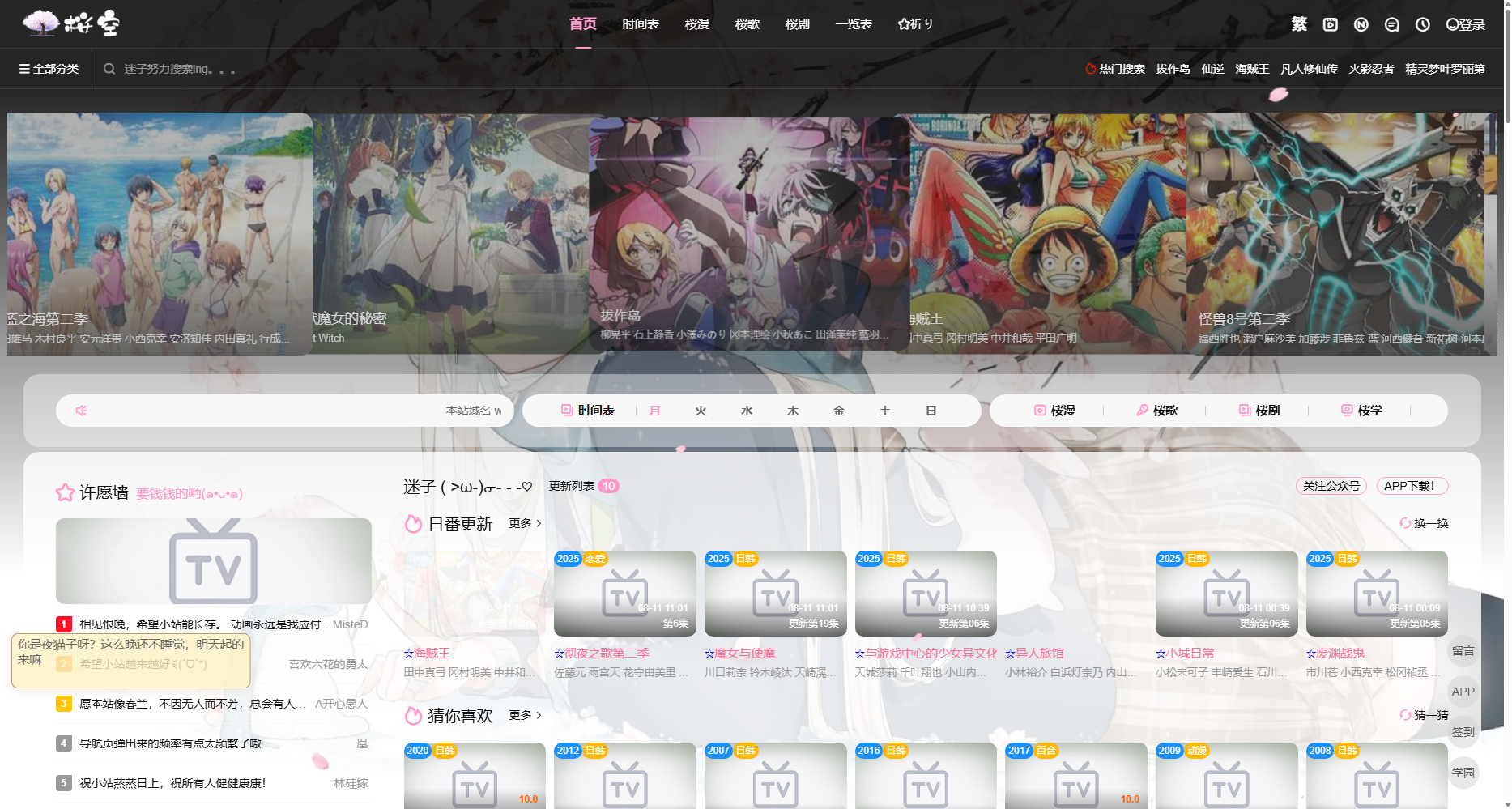Image resolution: width=1512 pixels, height=809 pixels.
Task: Click hot search term 凡人修仙传
Action: pos(1309,69)
